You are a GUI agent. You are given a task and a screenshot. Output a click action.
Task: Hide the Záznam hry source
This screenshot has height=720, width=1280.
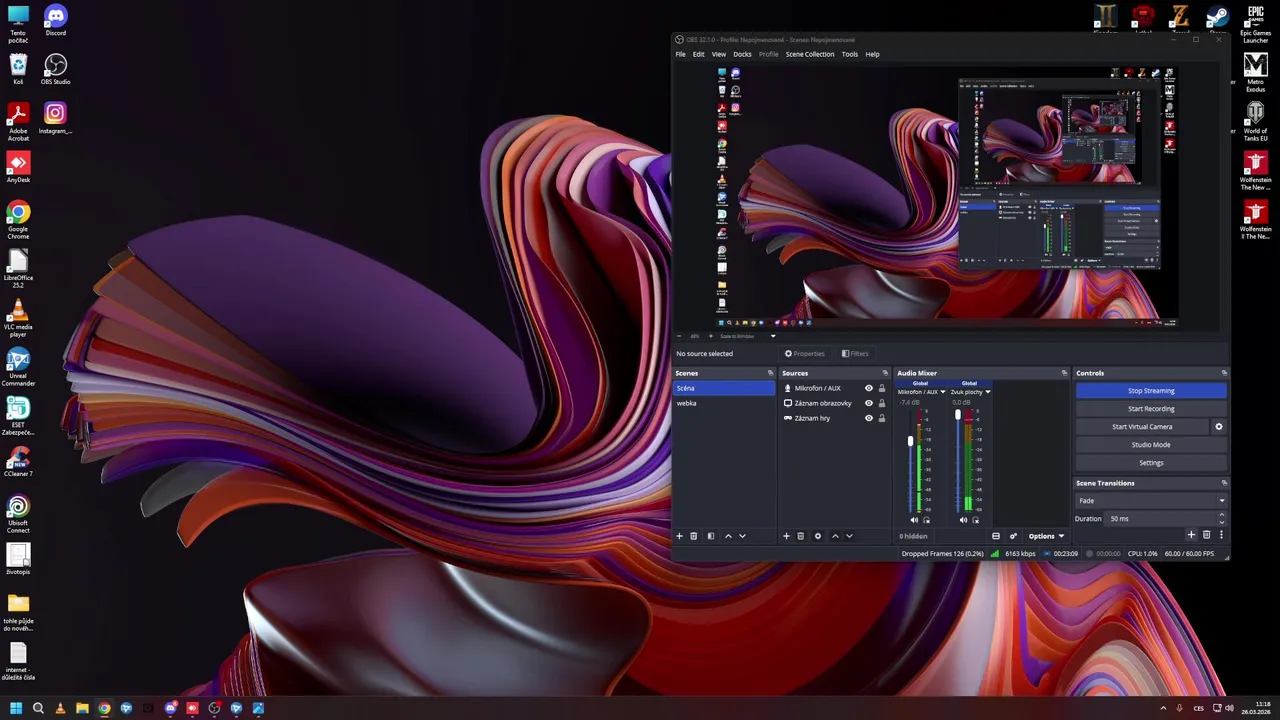coord(868,418)
